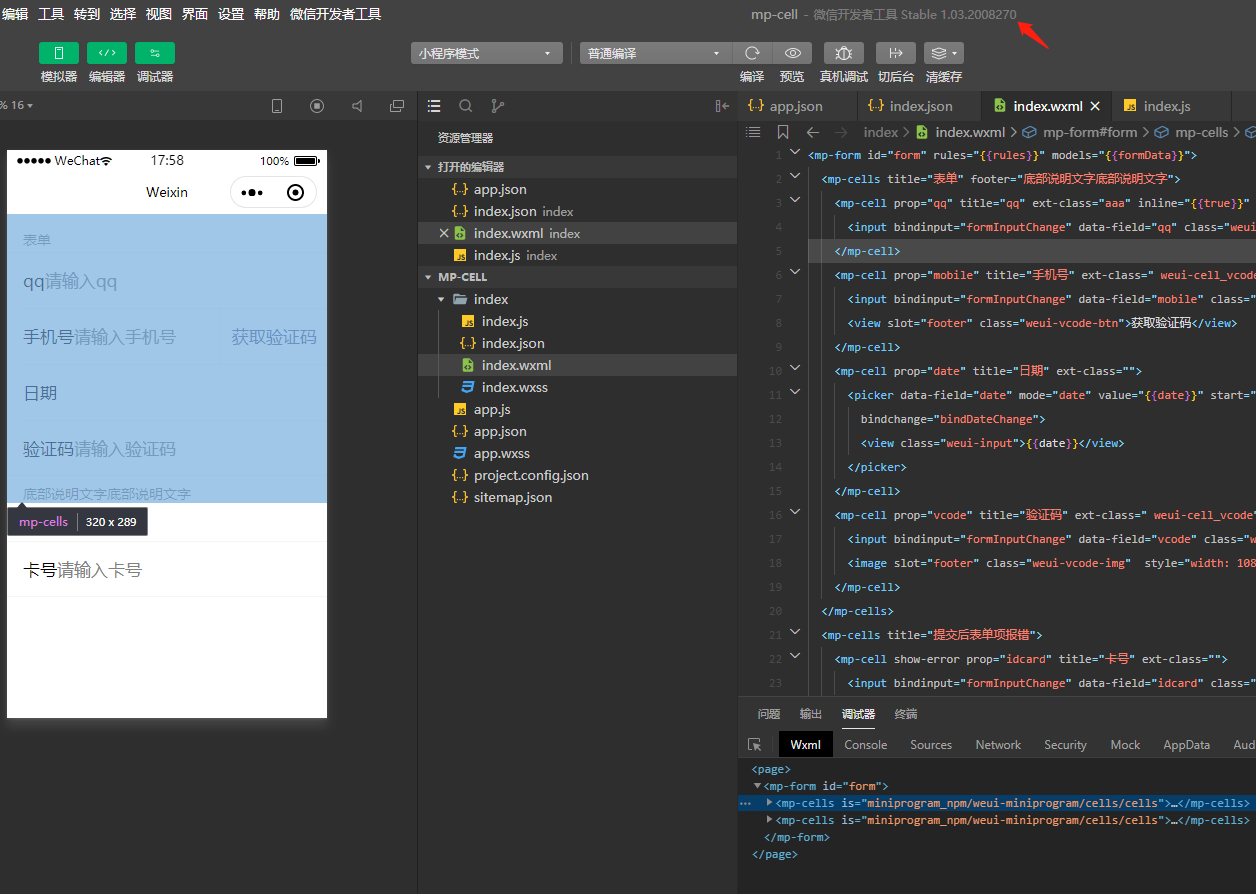
Task: Open the 编辑 menu
Action: (15, 14)
